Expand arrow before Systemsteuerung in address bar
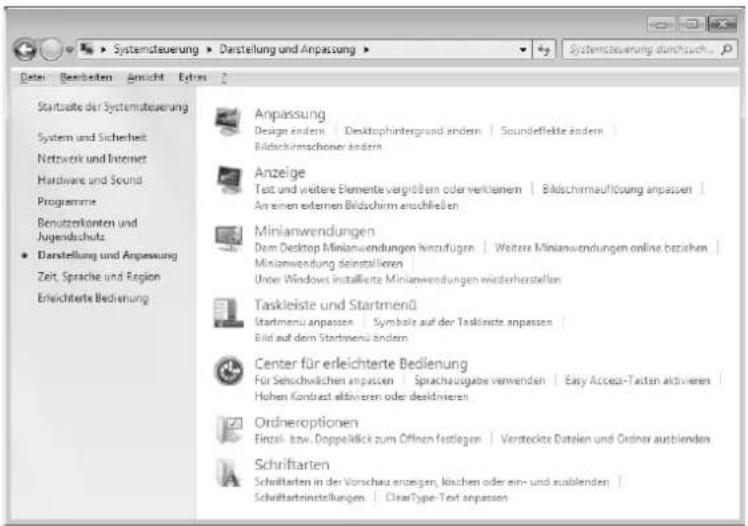 103,50
